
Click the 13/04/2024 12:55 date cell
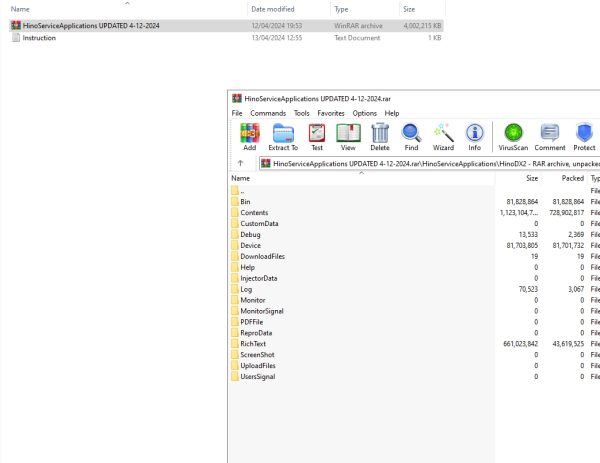point(277,38)
